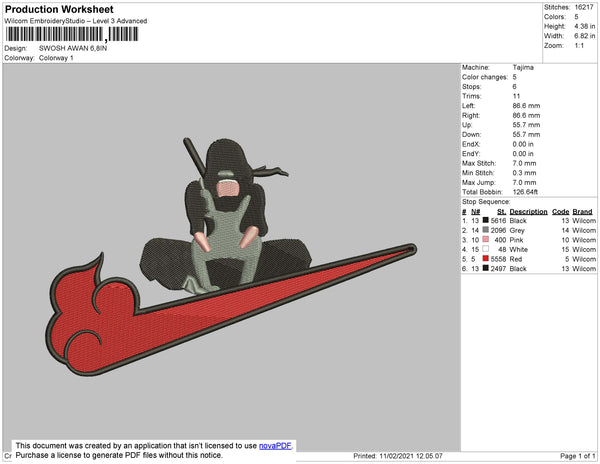This screenshot has width=600, height=464.
Task: Click the barcode under the worksheet header
Action: coord(72,34)
